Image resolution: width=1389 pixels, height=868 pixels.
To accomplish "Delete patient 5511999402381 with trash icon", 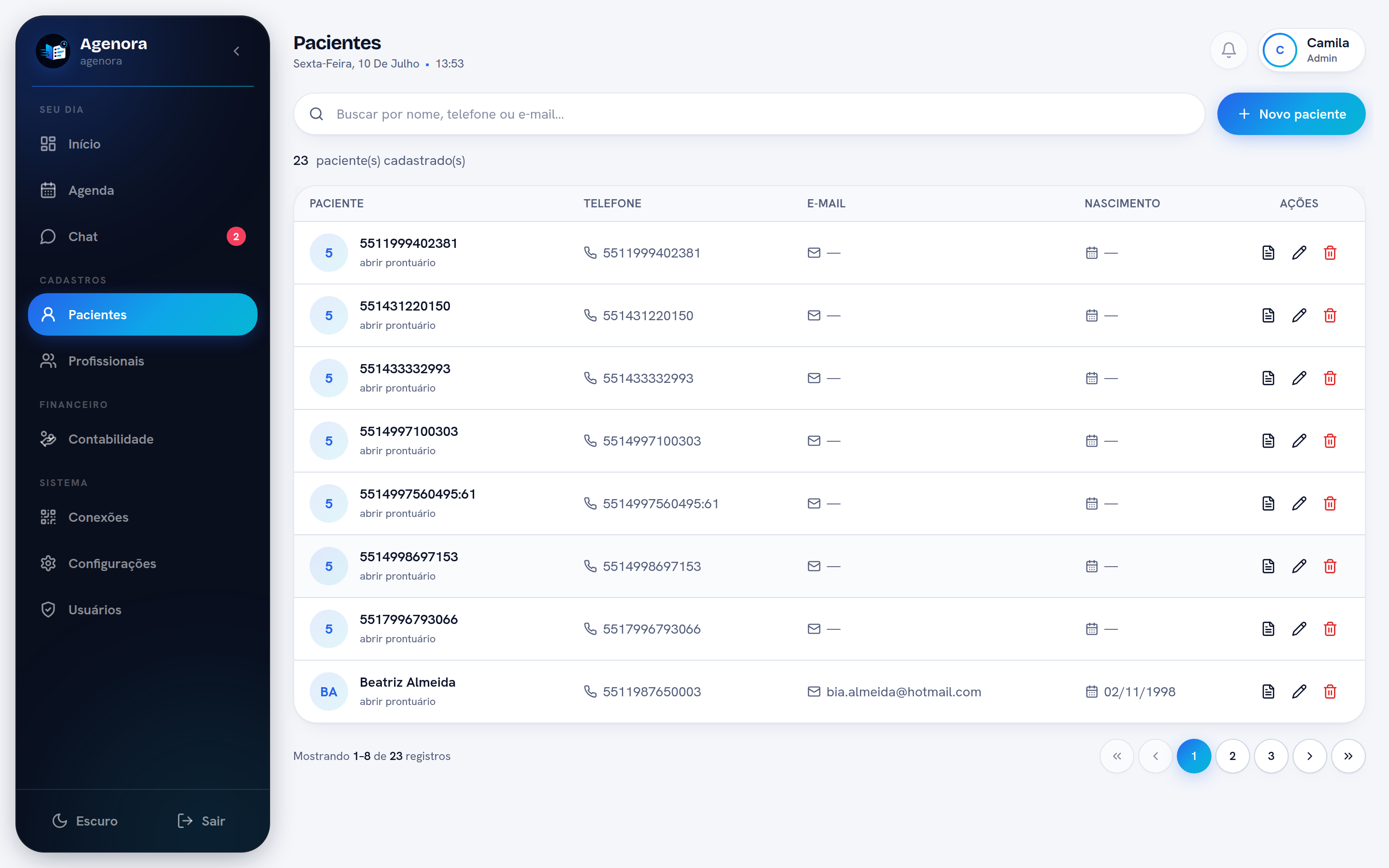I will [1330, 253].
